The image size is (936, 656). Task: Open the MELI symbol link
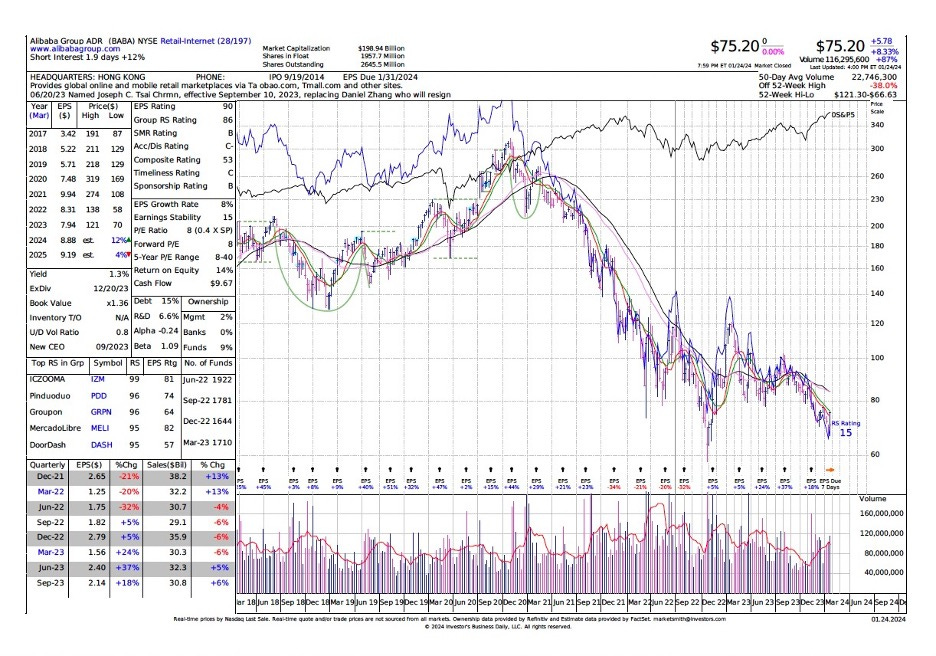[100, 428]
